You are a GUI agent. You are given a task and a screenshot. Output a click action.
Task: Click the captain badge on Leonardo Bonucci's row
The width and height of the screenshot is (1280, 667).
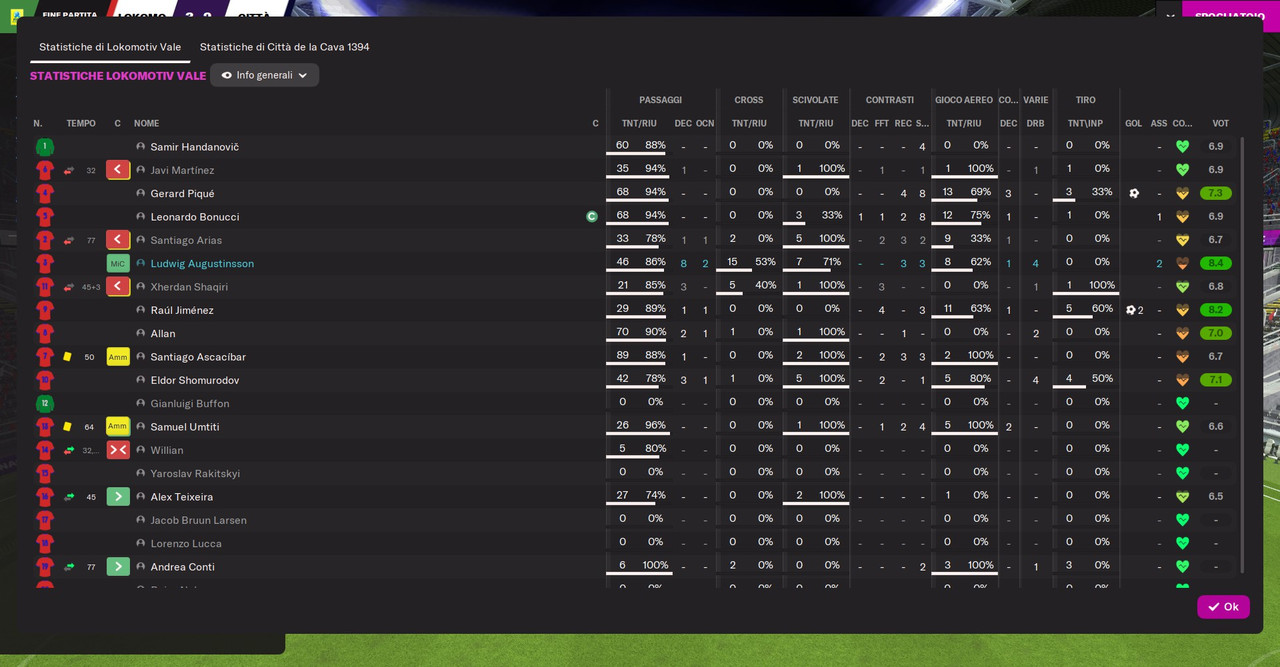[x=592, y=217]
